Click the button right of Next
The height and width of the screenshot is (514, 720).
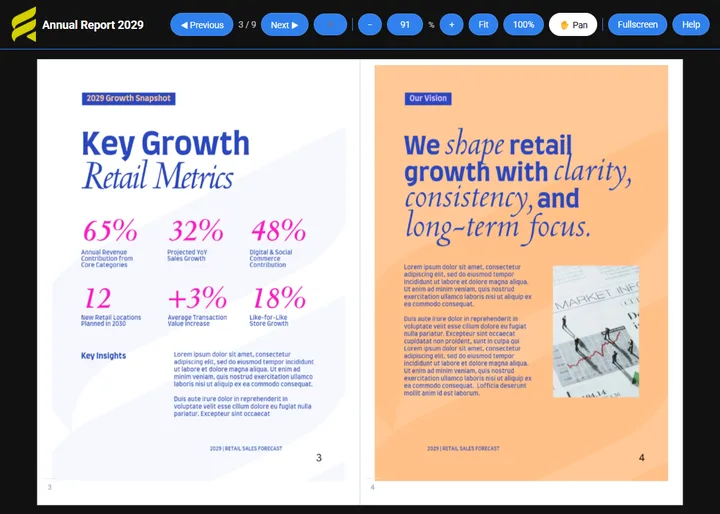click(x=330, y=25)
